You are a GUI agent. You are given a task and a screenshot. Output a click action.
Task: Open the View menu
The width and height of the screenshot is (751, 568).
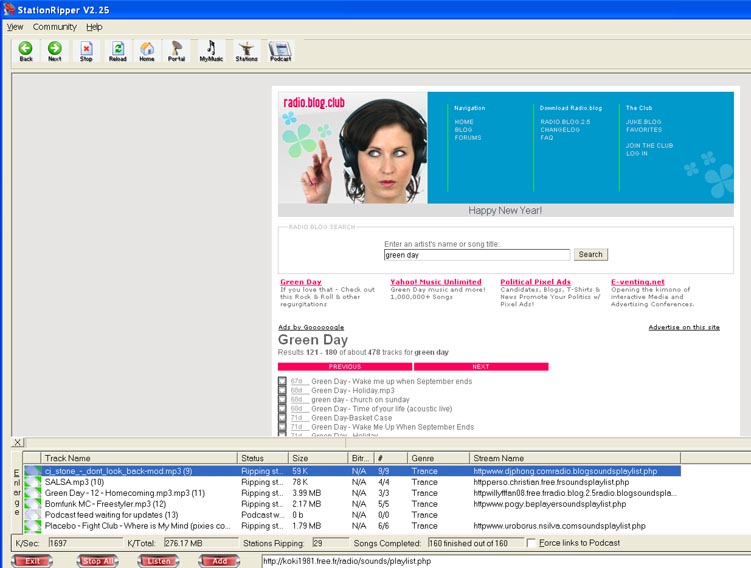point(15,27)
